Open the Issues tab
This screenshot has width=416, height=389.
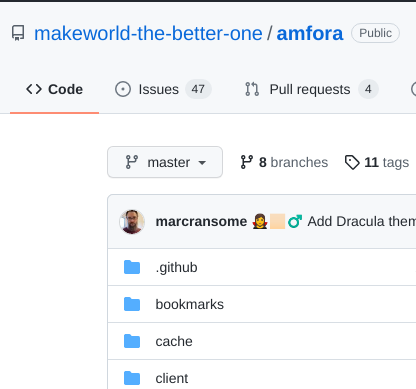pos(163,89)
